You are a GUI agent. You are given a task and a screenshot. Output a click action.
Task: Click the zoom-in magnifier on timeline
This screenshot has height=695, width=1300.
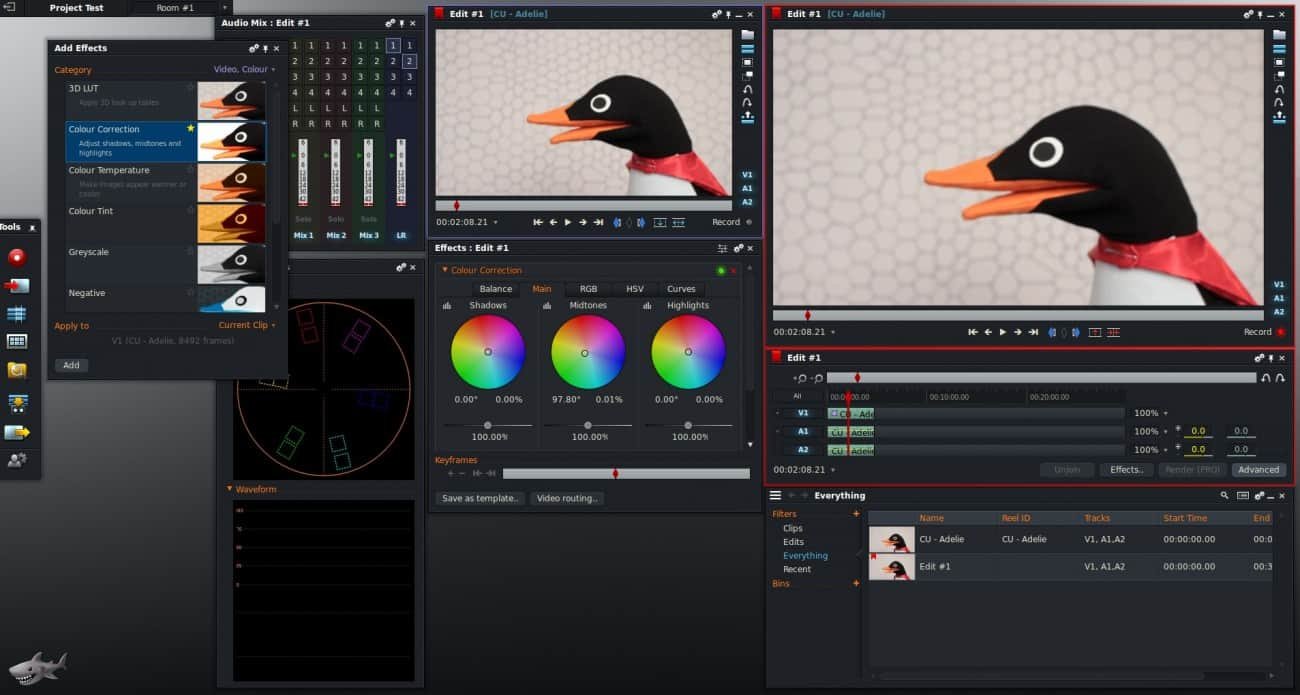tap(800, 378)
